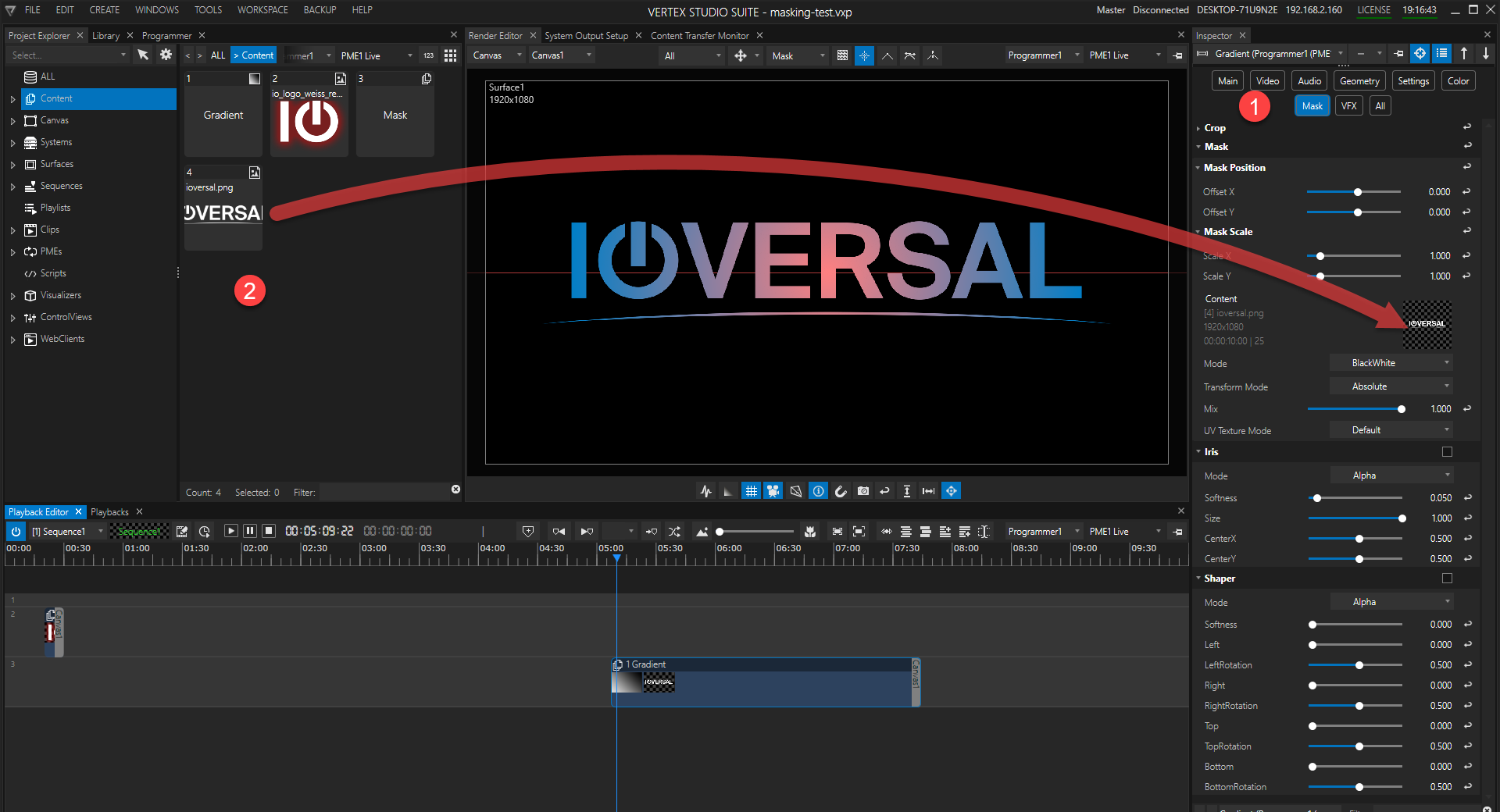Switch to the Playbacks tab
Image resolution: width=1500 pixels, height=812 pixels.
pyautogui.click(x=109, y=512)
